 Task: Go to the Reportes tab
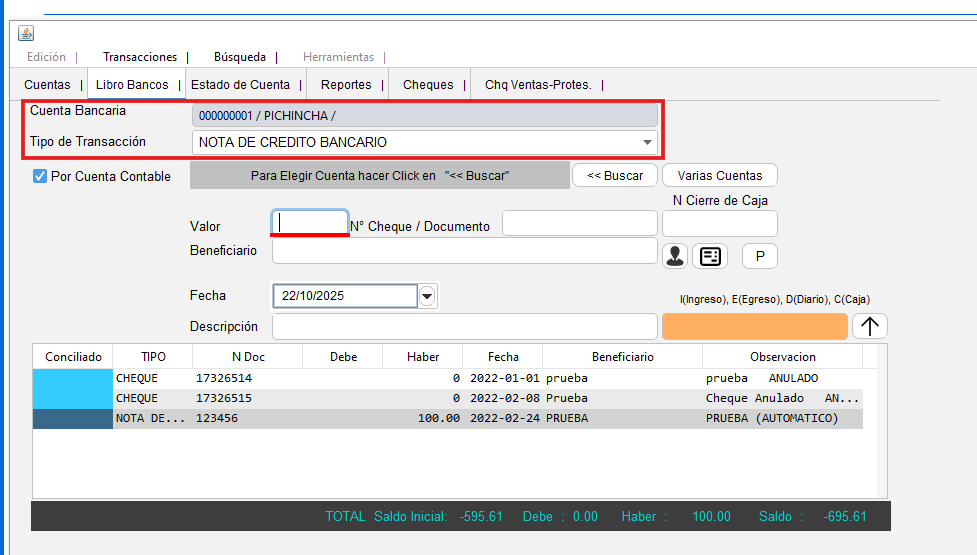pos(346,85)
